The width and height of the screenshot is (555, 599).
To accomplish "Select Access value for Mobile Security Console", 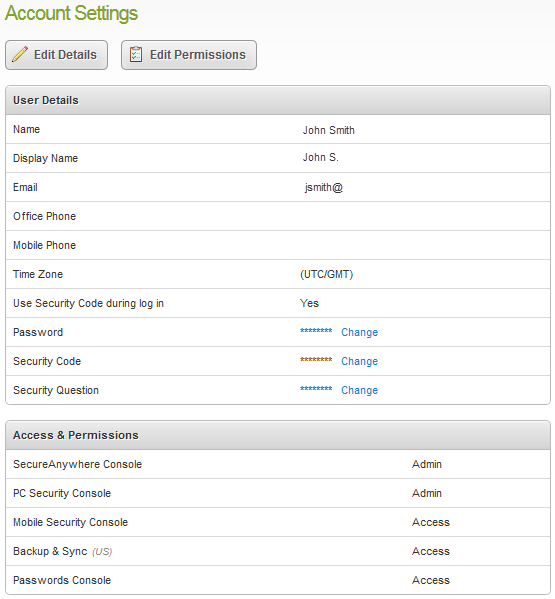I will click(x=431, y=523).
